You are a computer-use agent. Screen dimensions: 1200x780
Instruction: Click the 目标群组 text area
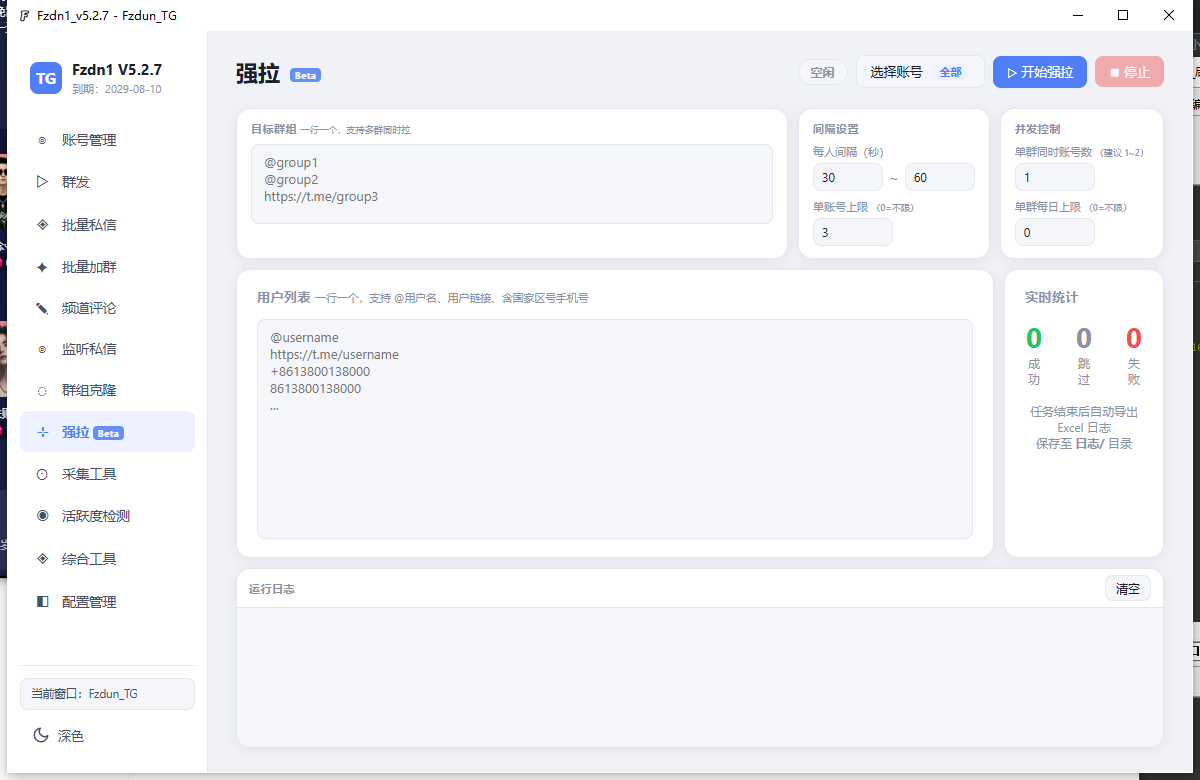[x=511, y=184]
